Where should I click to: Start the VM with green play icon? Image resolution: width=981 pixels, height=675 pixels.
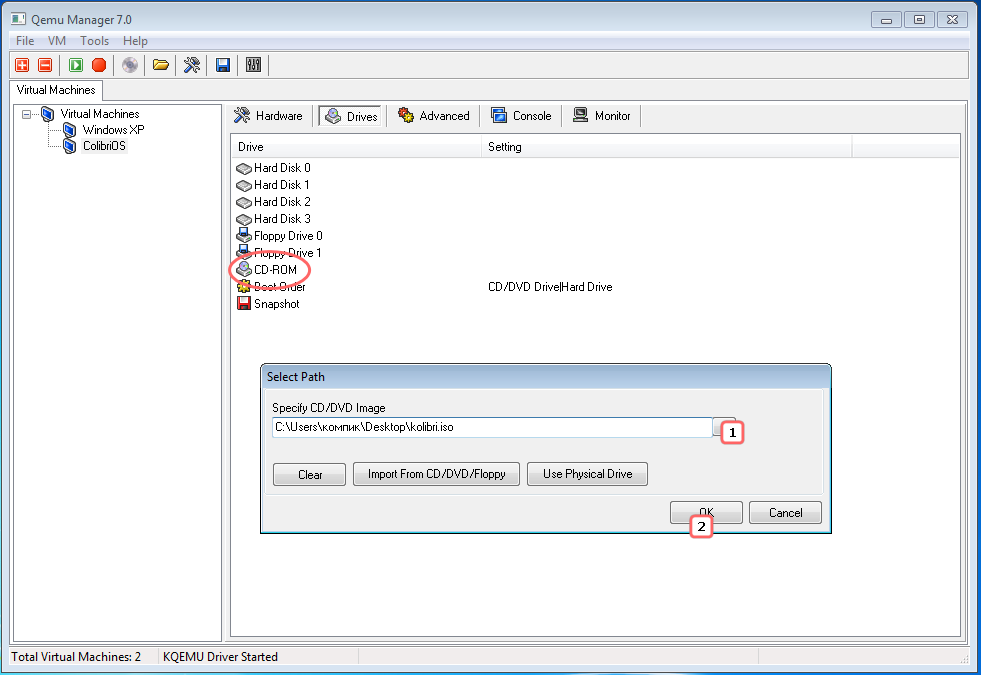[x=76, y=65]
